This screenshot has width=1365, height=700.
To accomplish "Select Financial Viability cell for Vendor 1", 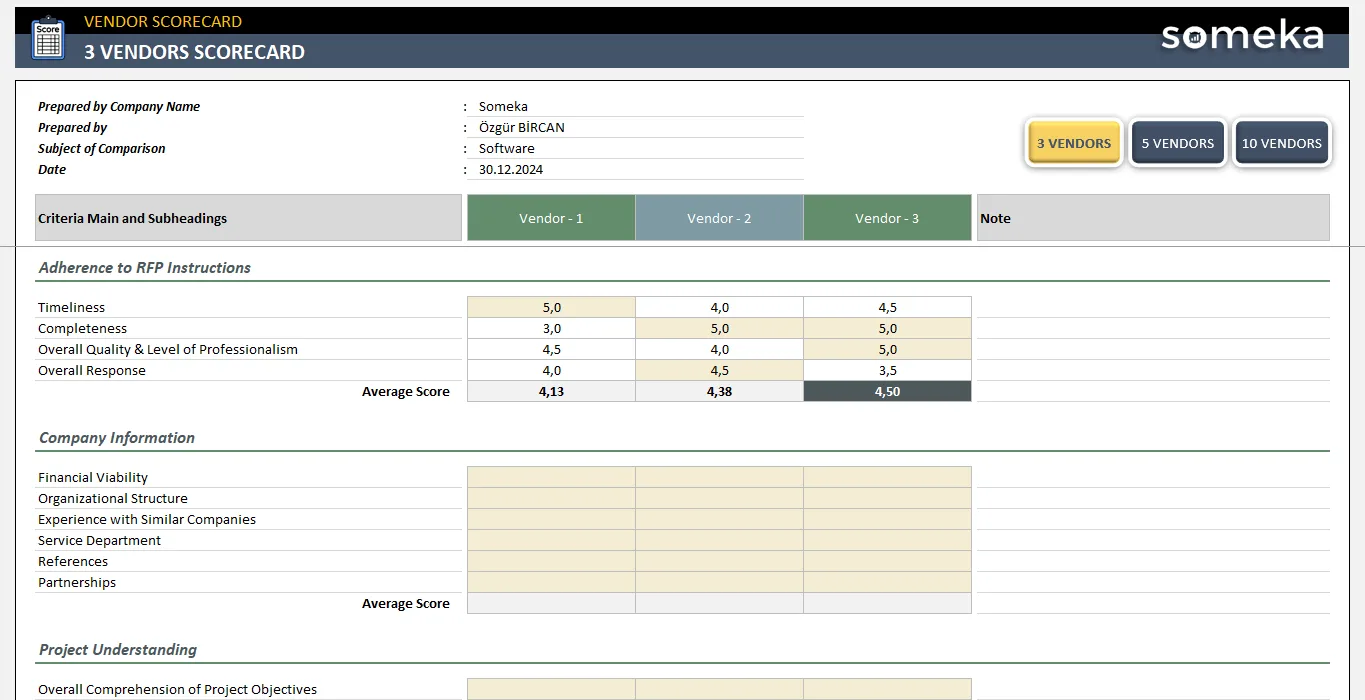I will click(551, 477).
